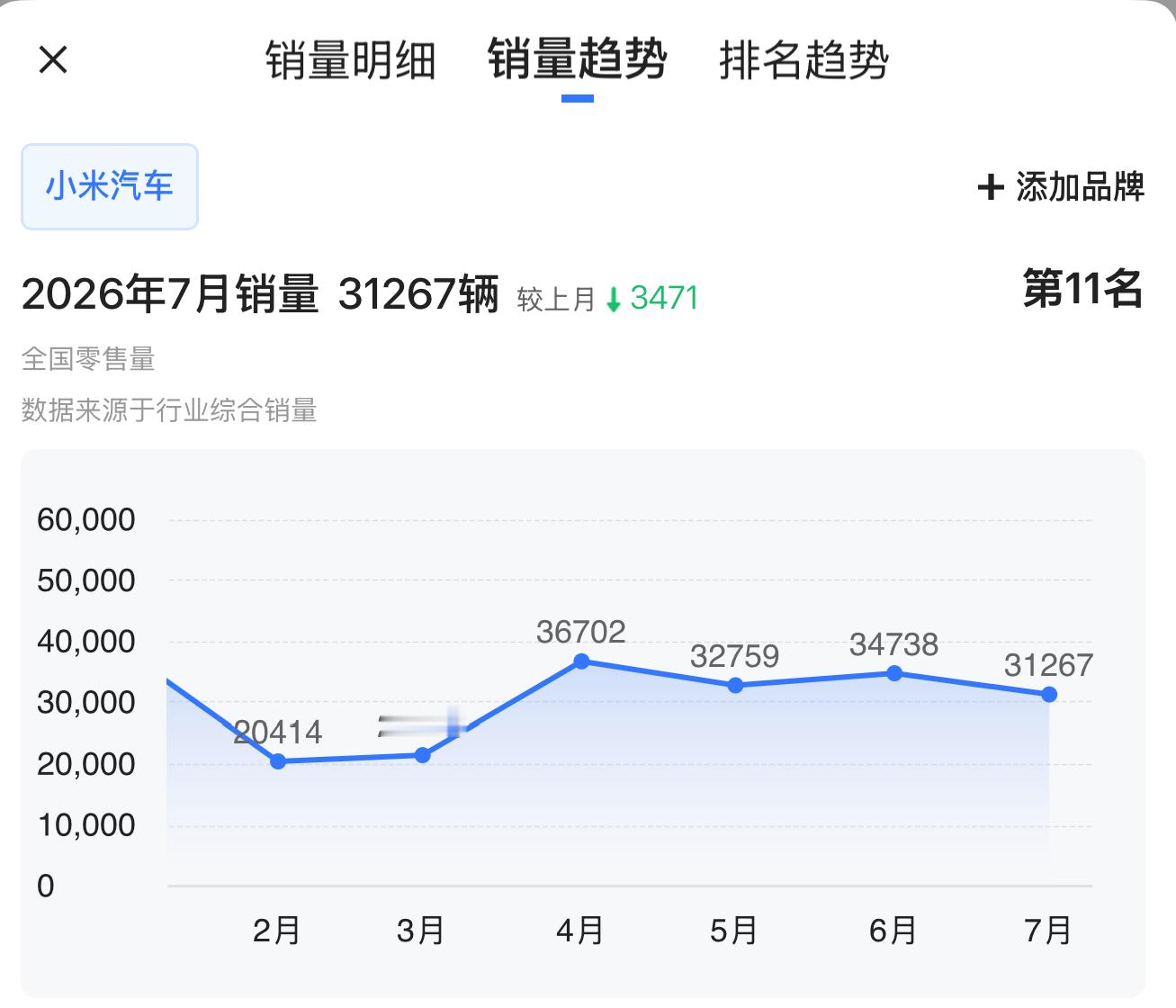Image resolution: width=1176 pixels, height=1008 pixels.
Task: Click the 7月 axis label
Action: click(x=1047, y=930)
